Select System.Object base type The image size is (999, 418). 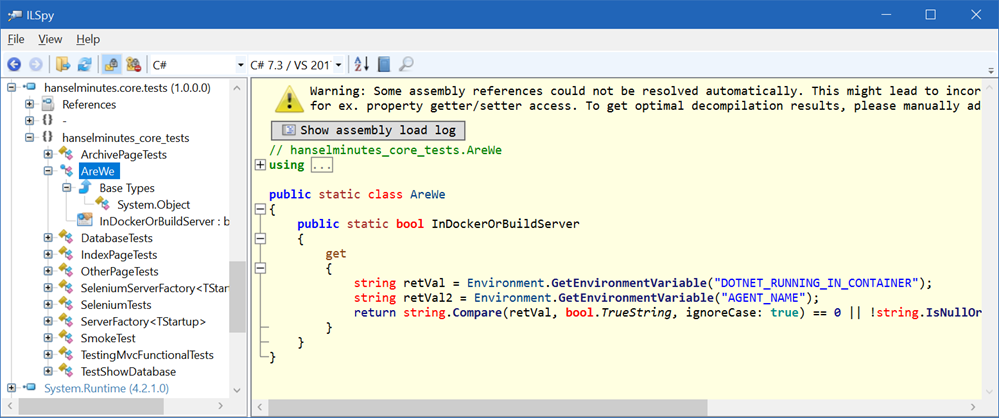pos(154,205)
